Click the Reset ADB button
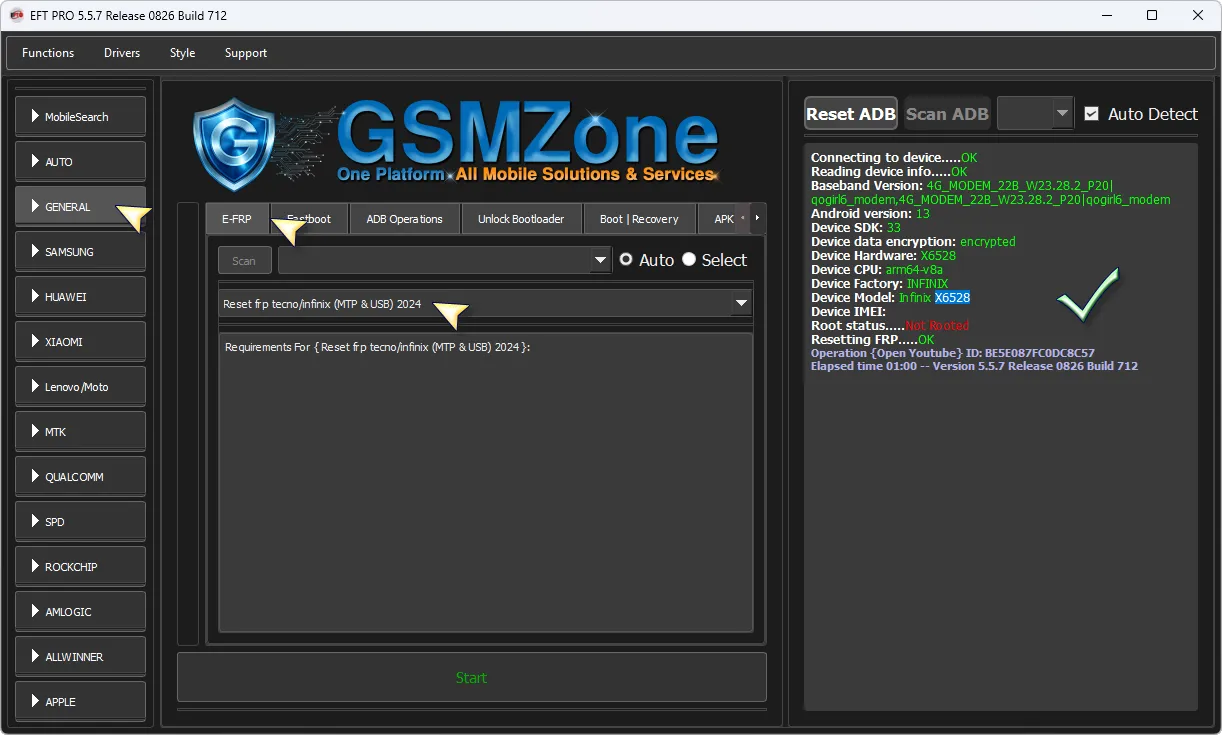Screen dimensions: 1222x735 point(851,113)
